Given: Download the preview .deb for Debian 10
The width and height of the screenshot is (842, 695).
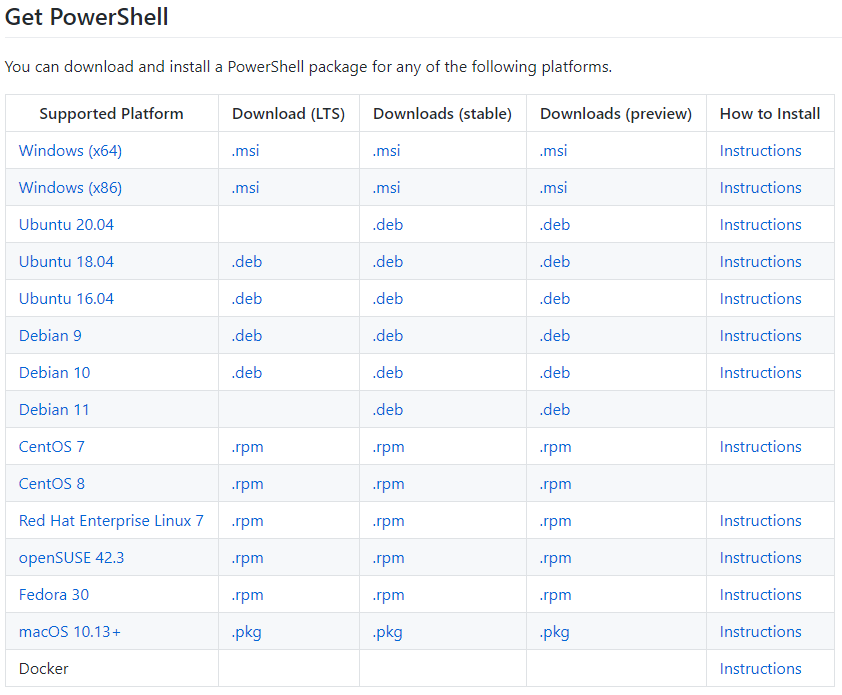Looking at the screenshot, I should tap(554, 372).
